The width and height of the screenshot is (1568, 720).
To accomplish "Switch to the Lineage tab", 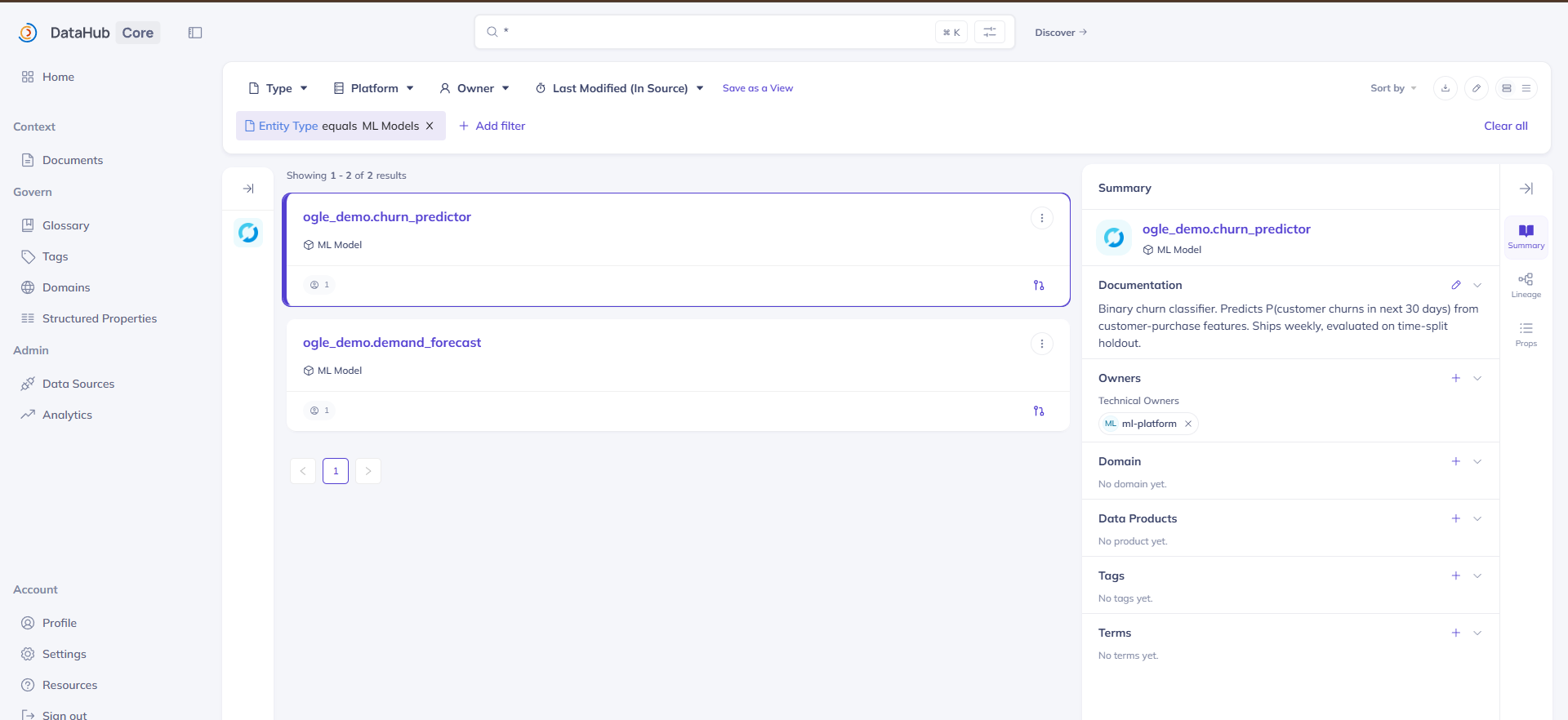I will tap(1526, 286).
